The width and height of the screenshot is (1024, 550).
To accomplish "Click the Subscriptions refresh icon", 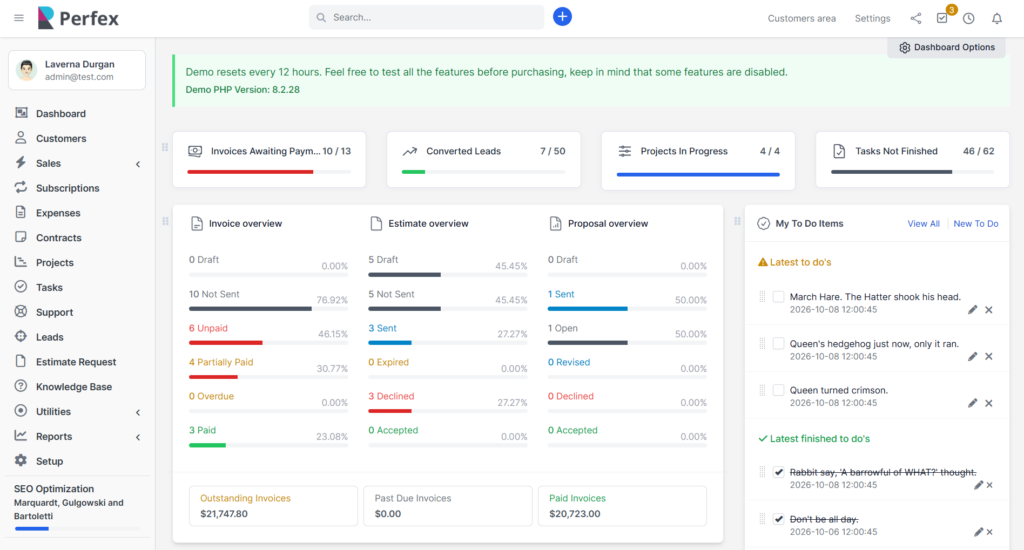I will coord(21,187).
